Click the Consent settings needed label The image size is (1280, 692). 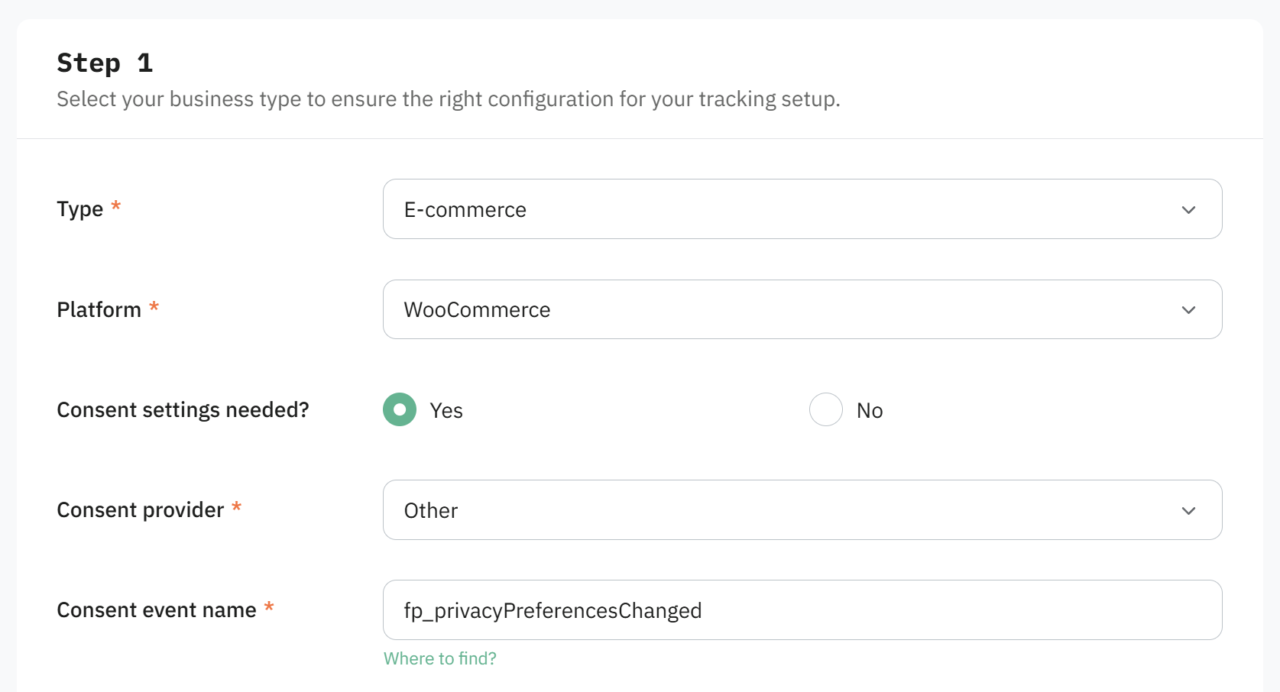[183, 409]
